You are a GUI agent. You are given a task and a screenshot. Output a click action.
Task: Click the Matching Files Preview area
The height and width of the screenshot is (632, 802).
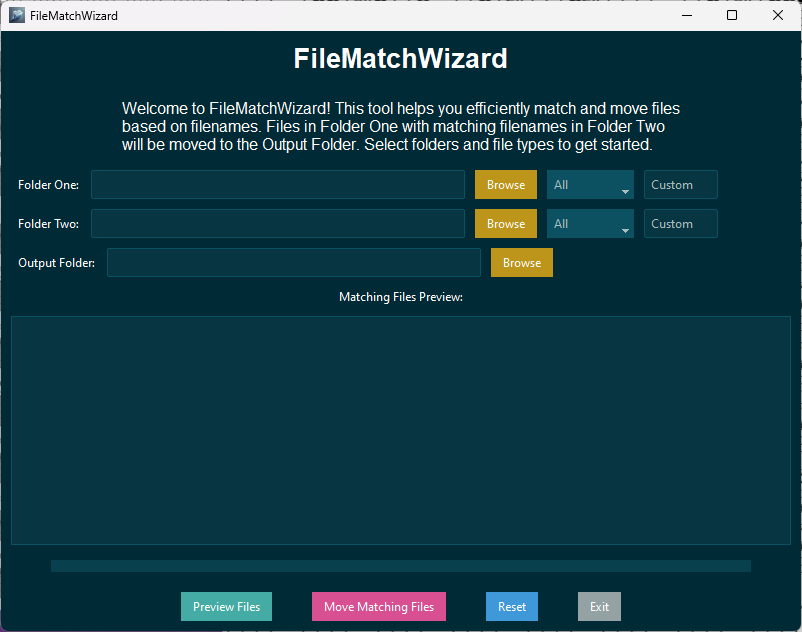click(x=400, y=430)
